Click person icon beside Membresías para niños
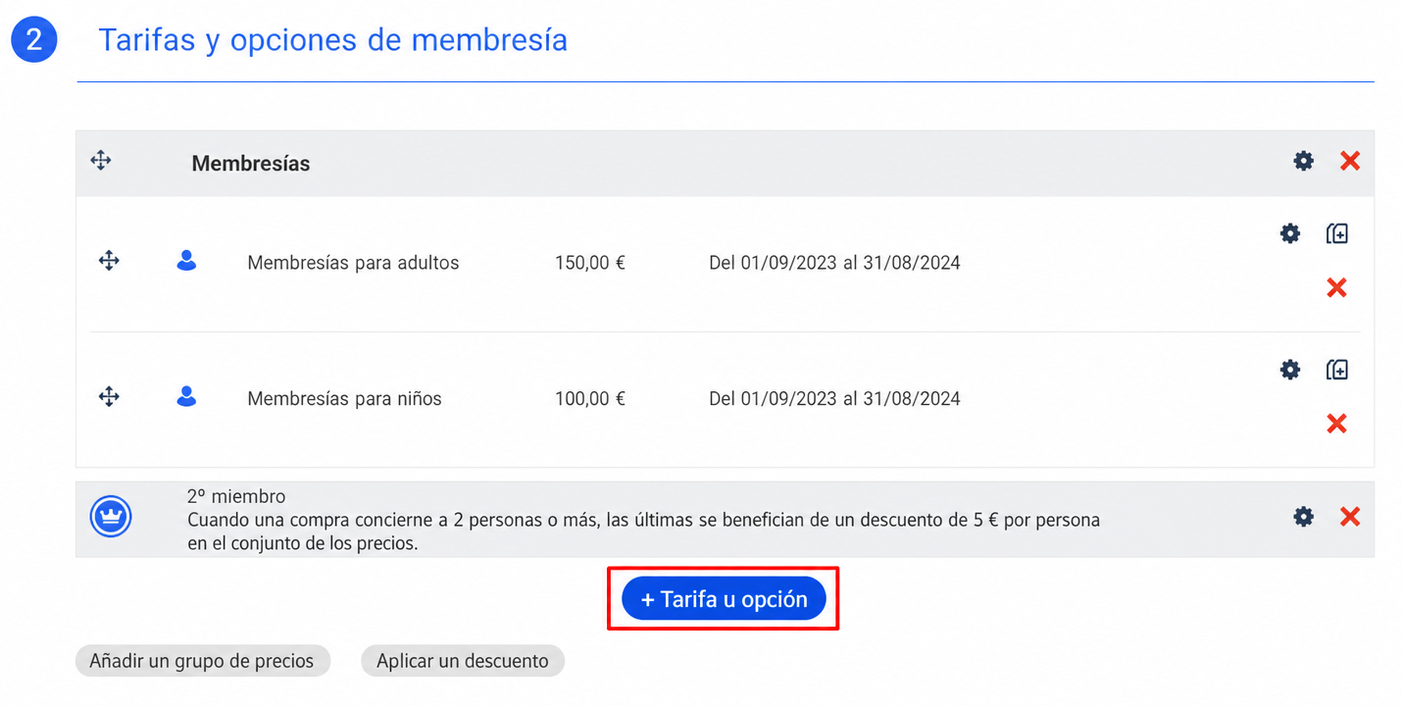The height and width of the screenshot is (706, 1402). pyautogui.click(x=186, y=397)
